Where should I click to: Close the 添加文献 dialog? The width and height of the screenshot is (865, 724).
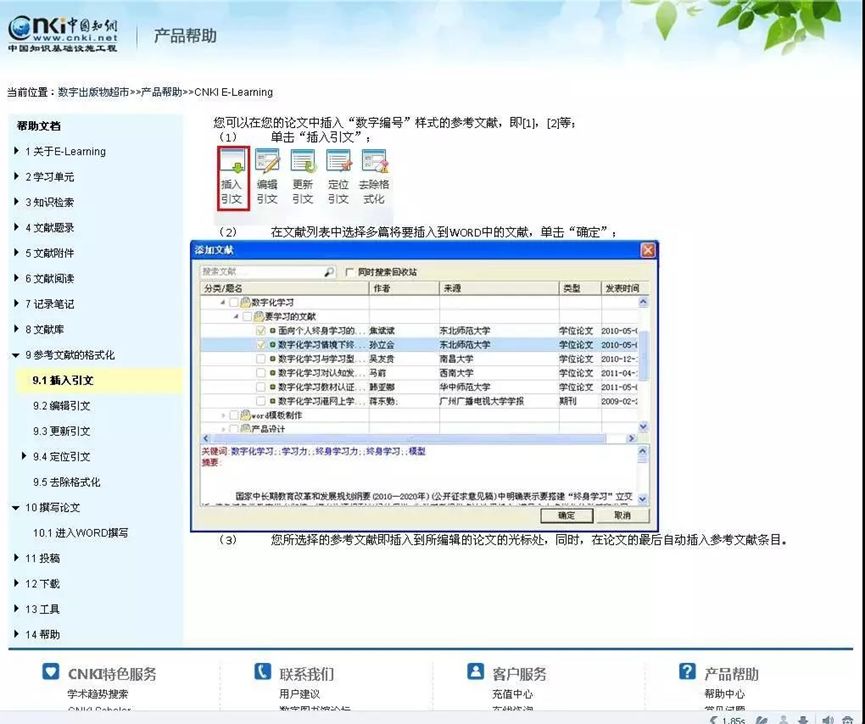point(648,251)
